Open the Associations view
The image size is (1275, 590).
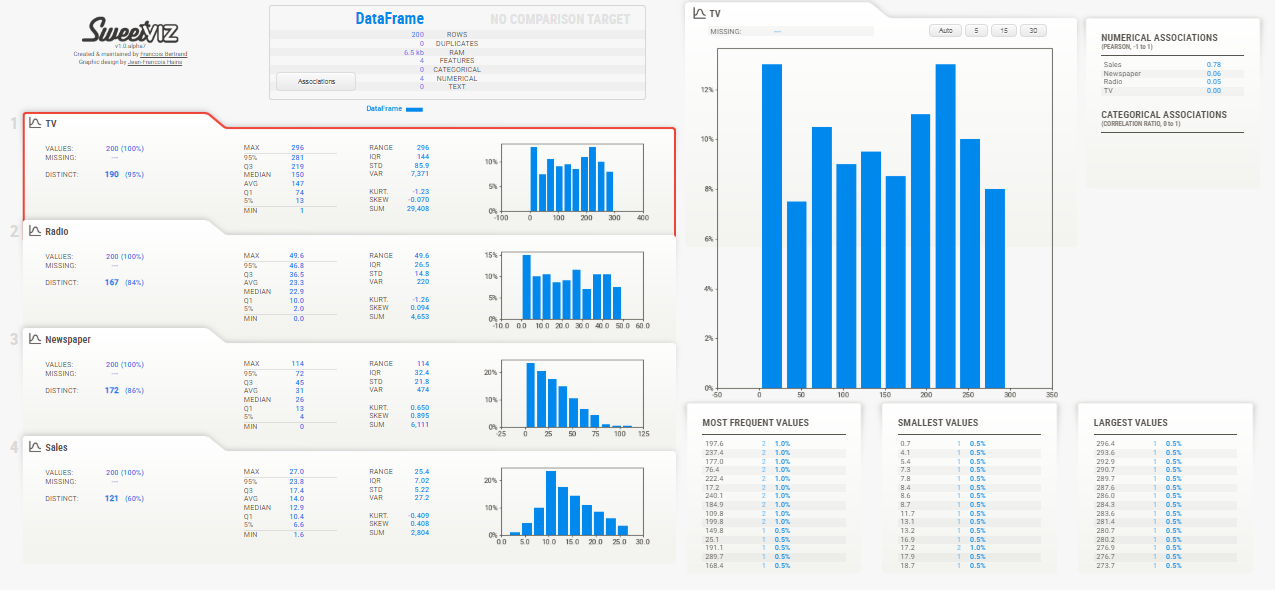[x=315, y=81]
